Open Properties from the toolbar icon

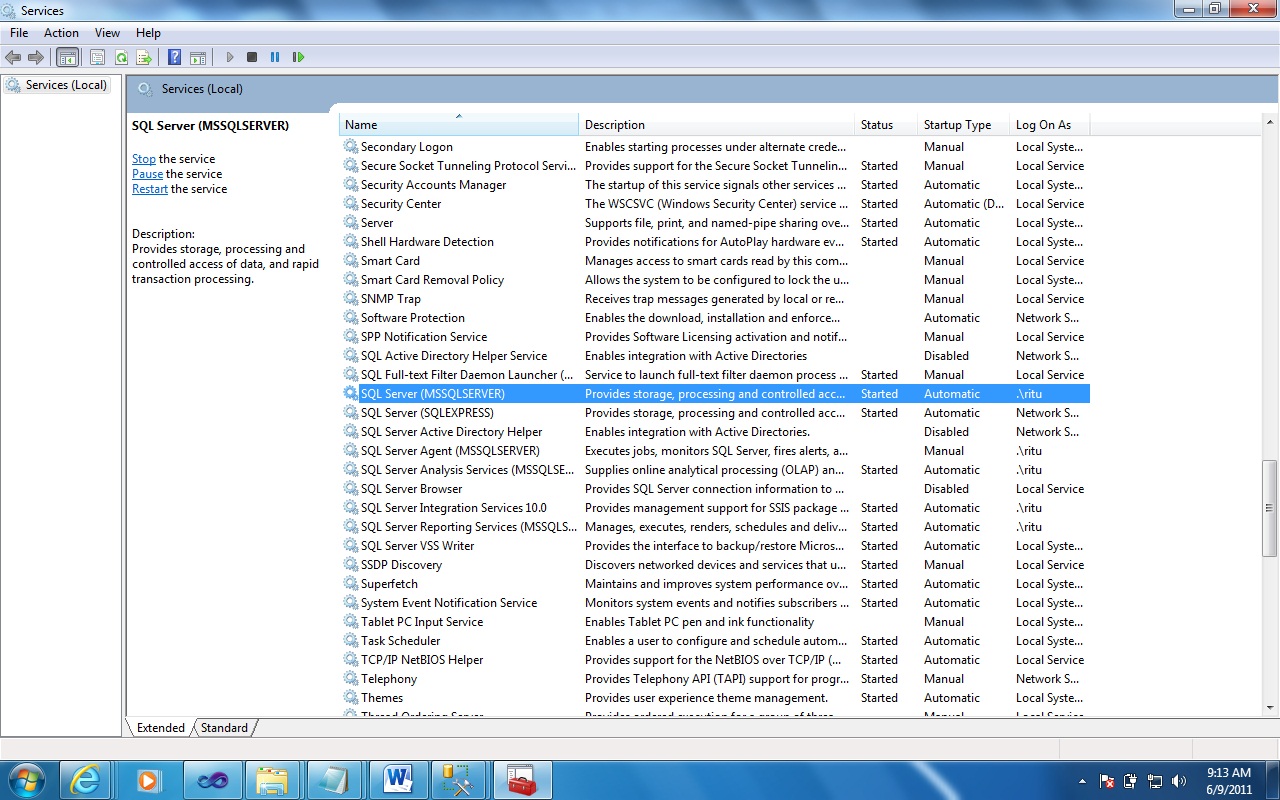pos(98,57)
